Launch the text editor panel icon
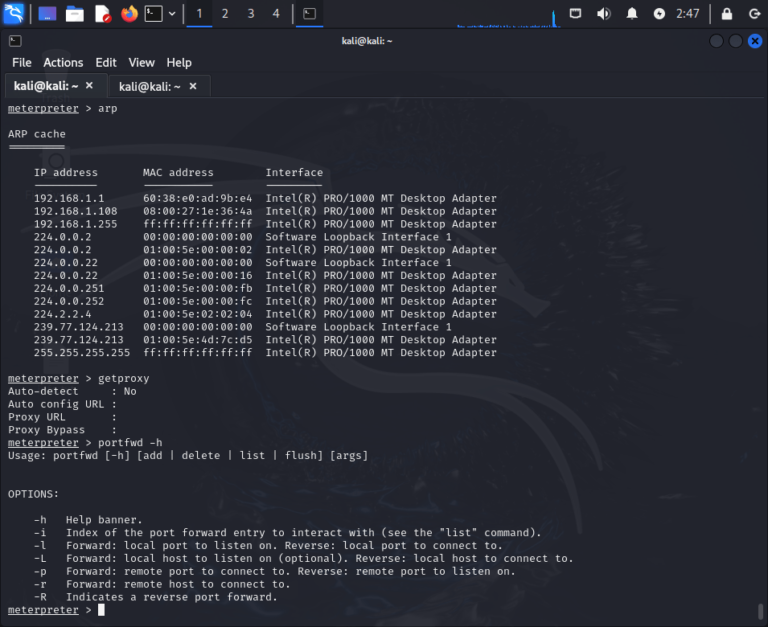 (x=102, y=14)
